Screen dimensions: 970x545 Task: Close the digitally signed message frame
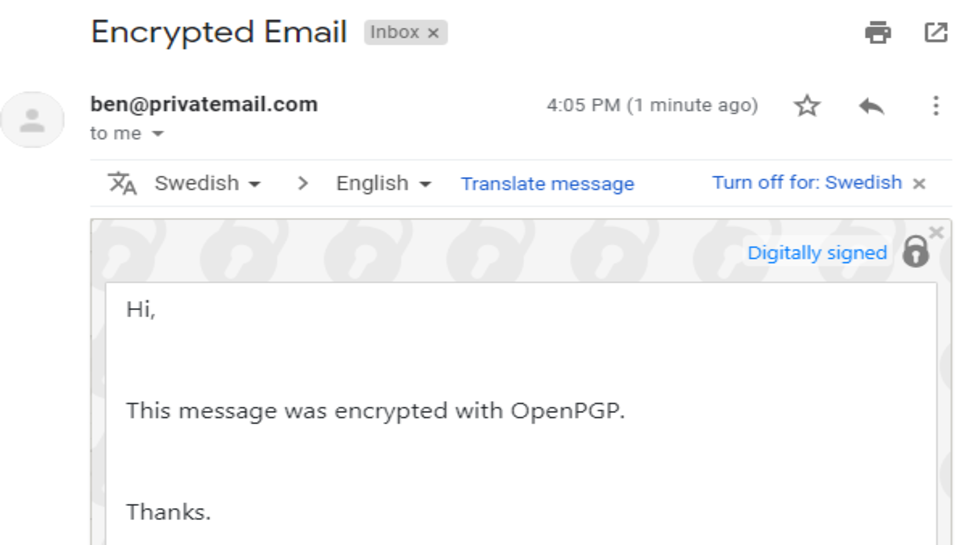[x=936, y=233]
